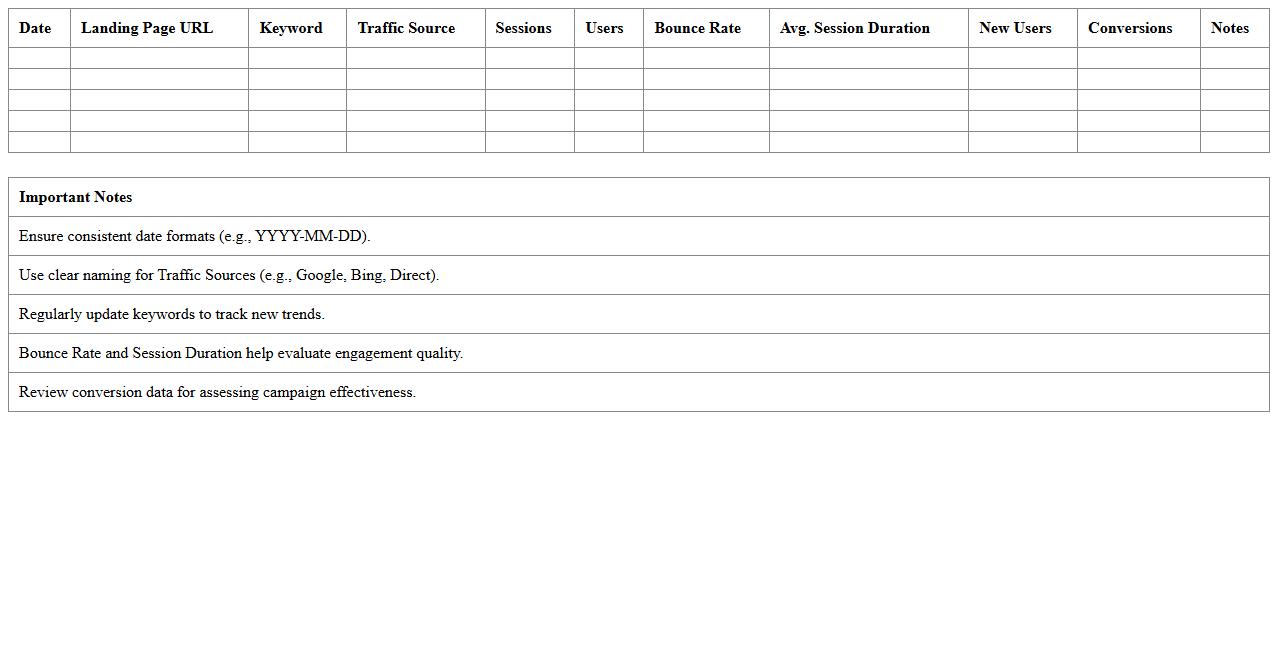Select the Traffic Source header cell
1278x650 pixels.
click(x=406, y=28)
